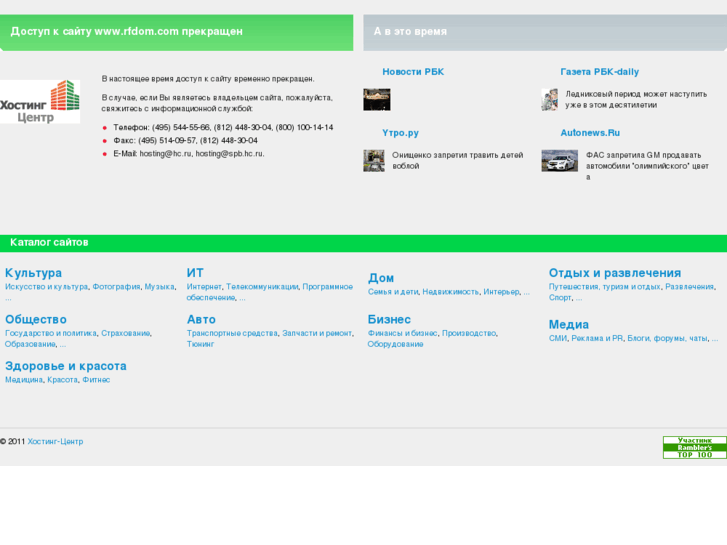The image size is (727, 545).
Task: Select the СМИ subcategory
Action: tap(558, 338)
